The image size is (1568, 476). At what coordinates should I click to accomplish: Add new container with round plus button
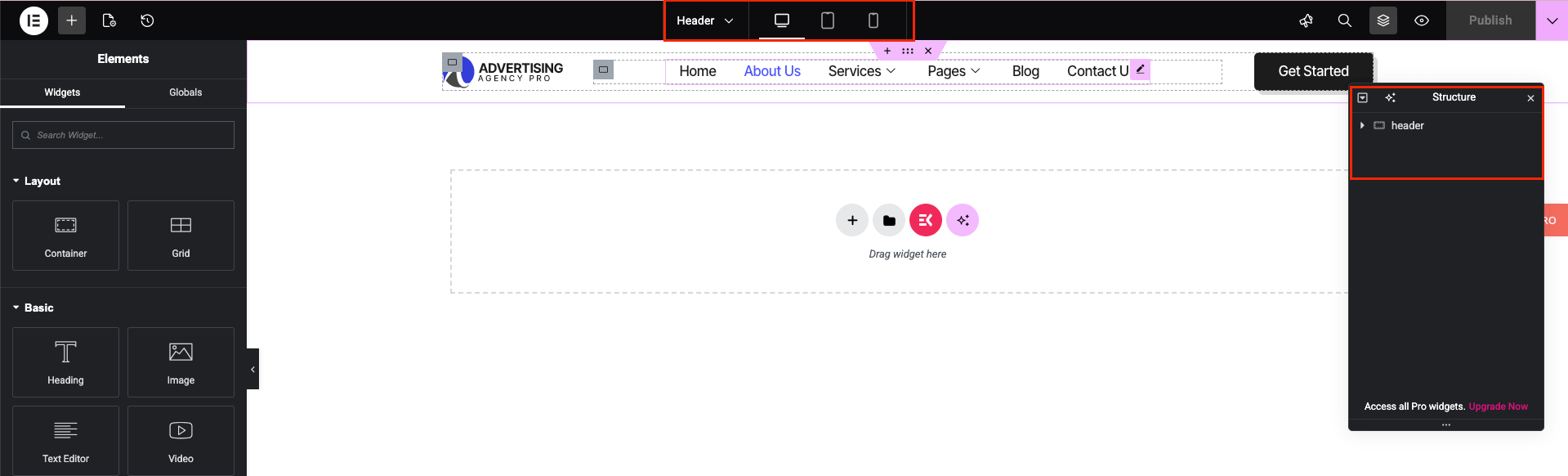click(852, 220)
